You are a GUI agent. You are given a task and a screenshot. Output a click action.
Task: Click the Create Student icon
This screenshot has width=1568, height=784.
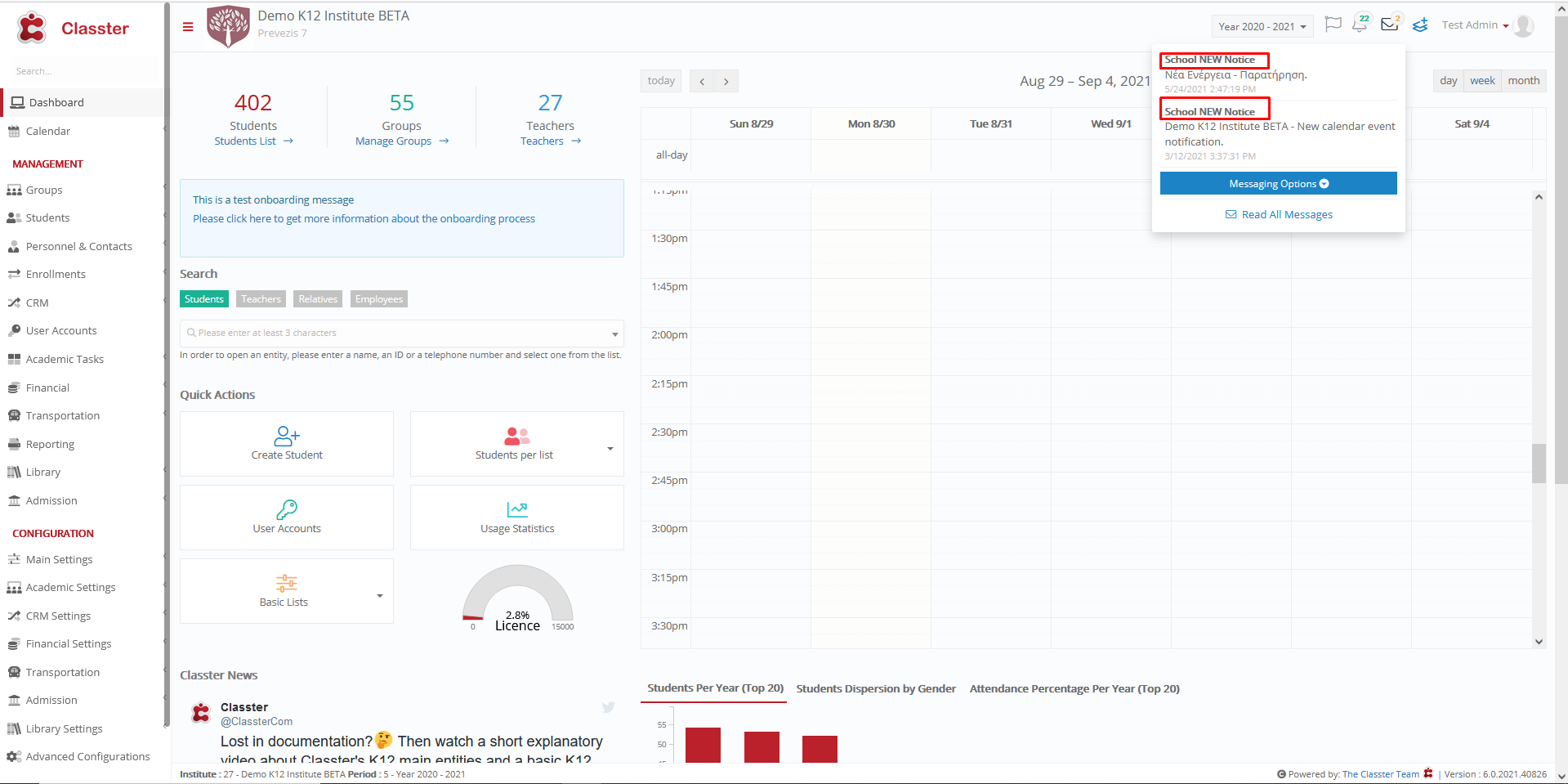click(287, 436)
